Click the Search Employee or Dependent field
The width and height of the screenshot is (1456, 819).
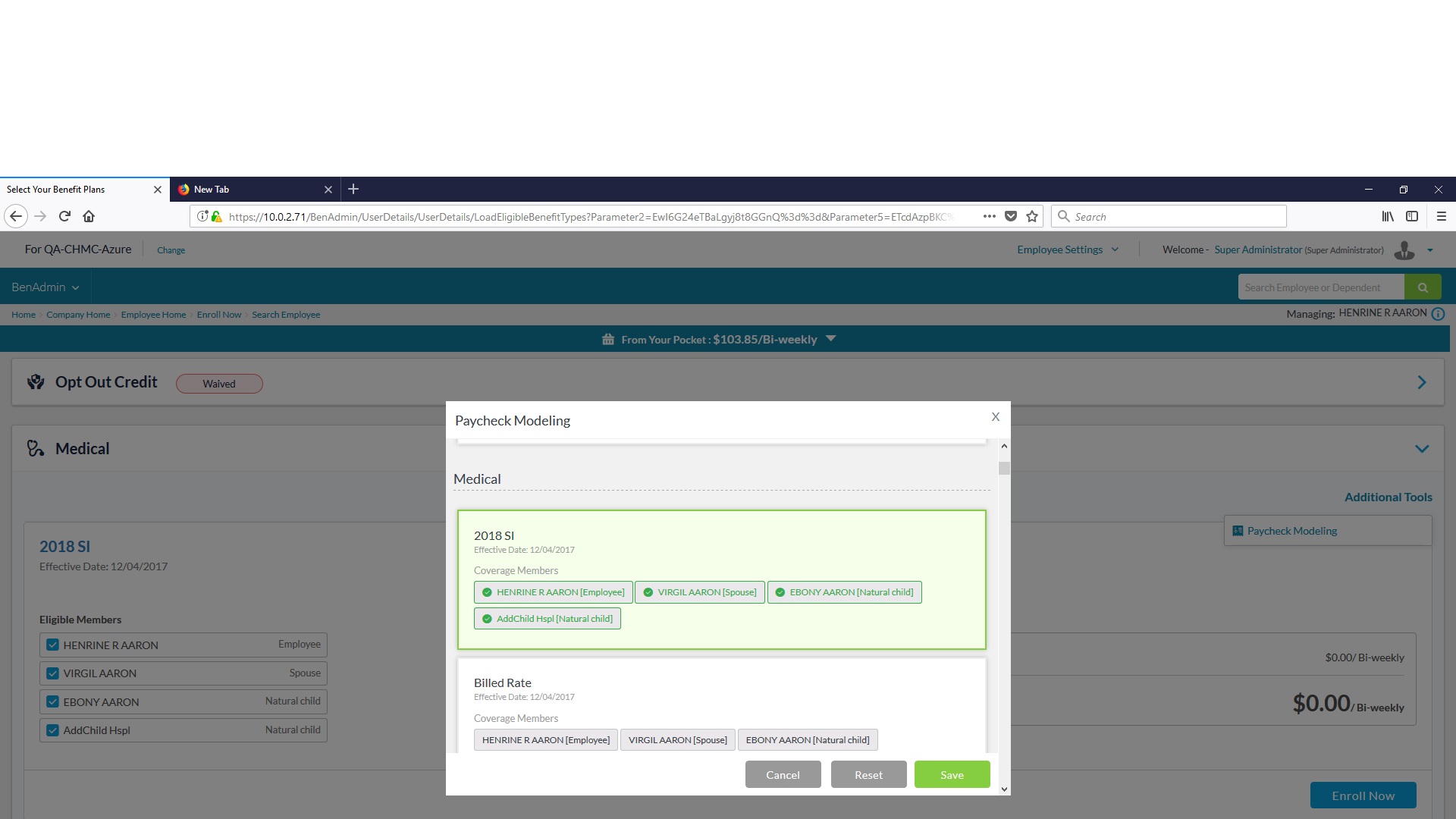click(1320, 287)
